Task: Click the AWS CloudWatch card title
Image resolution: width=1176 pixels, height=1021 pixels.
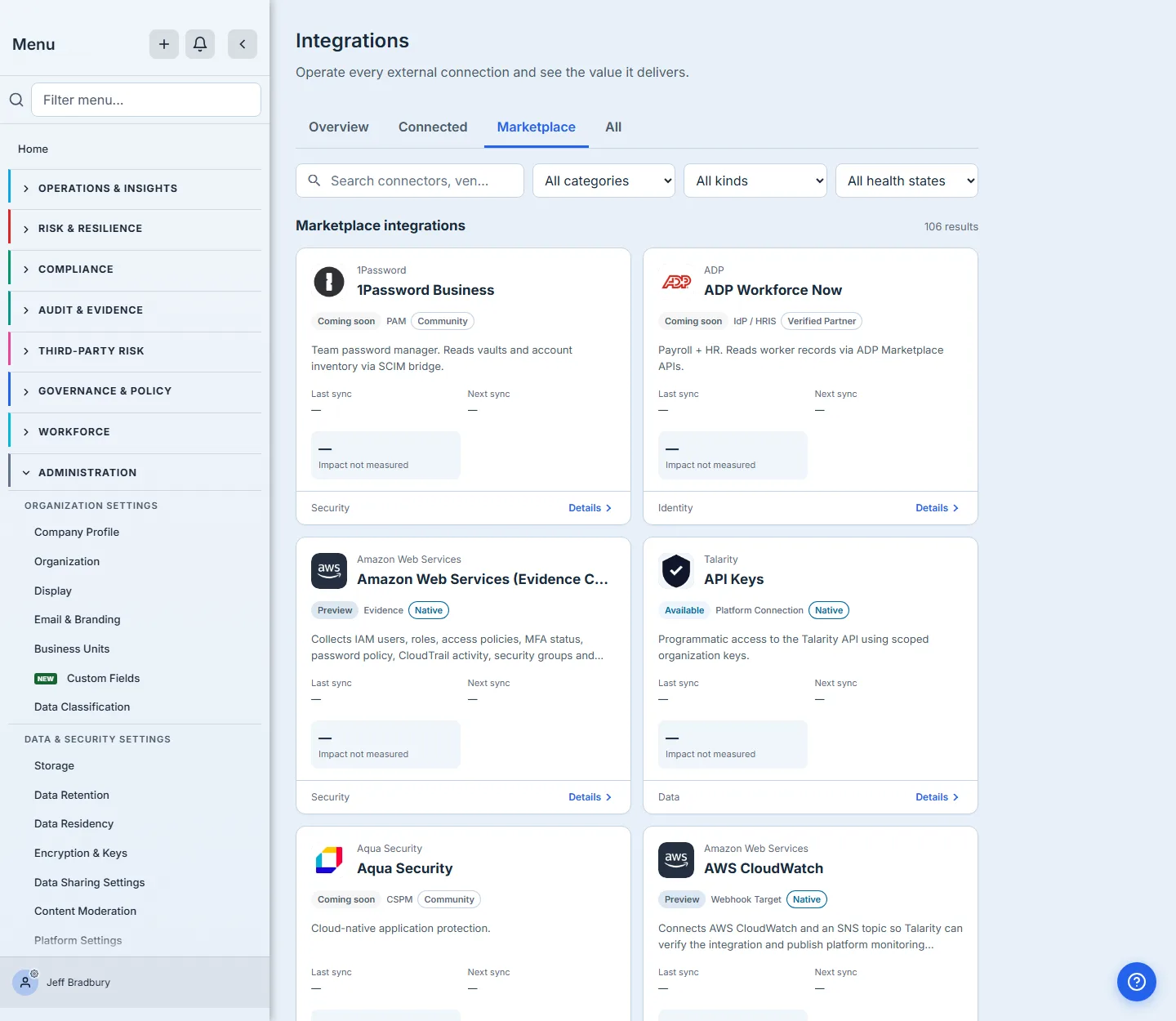Action: click(x=764, y=868)
